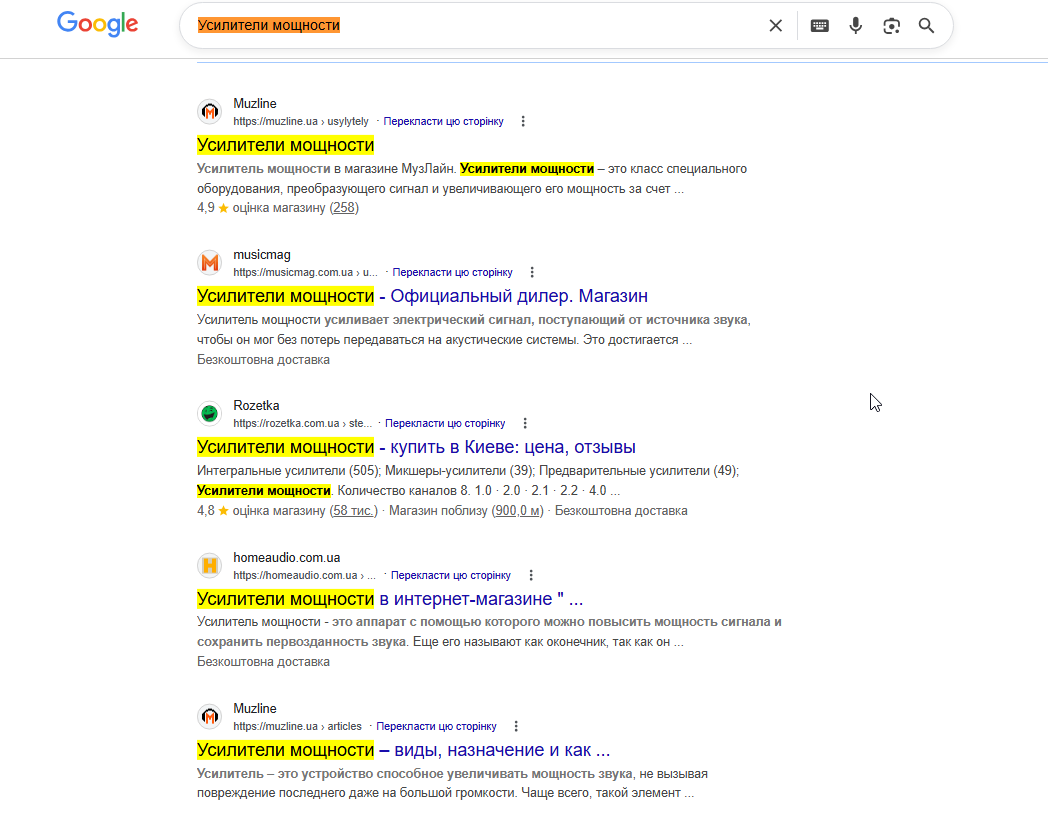Click the 4,9 rating star of Muzline
Image resolution: width=1048 pixels, height=815 pixels.
(223, 208)
